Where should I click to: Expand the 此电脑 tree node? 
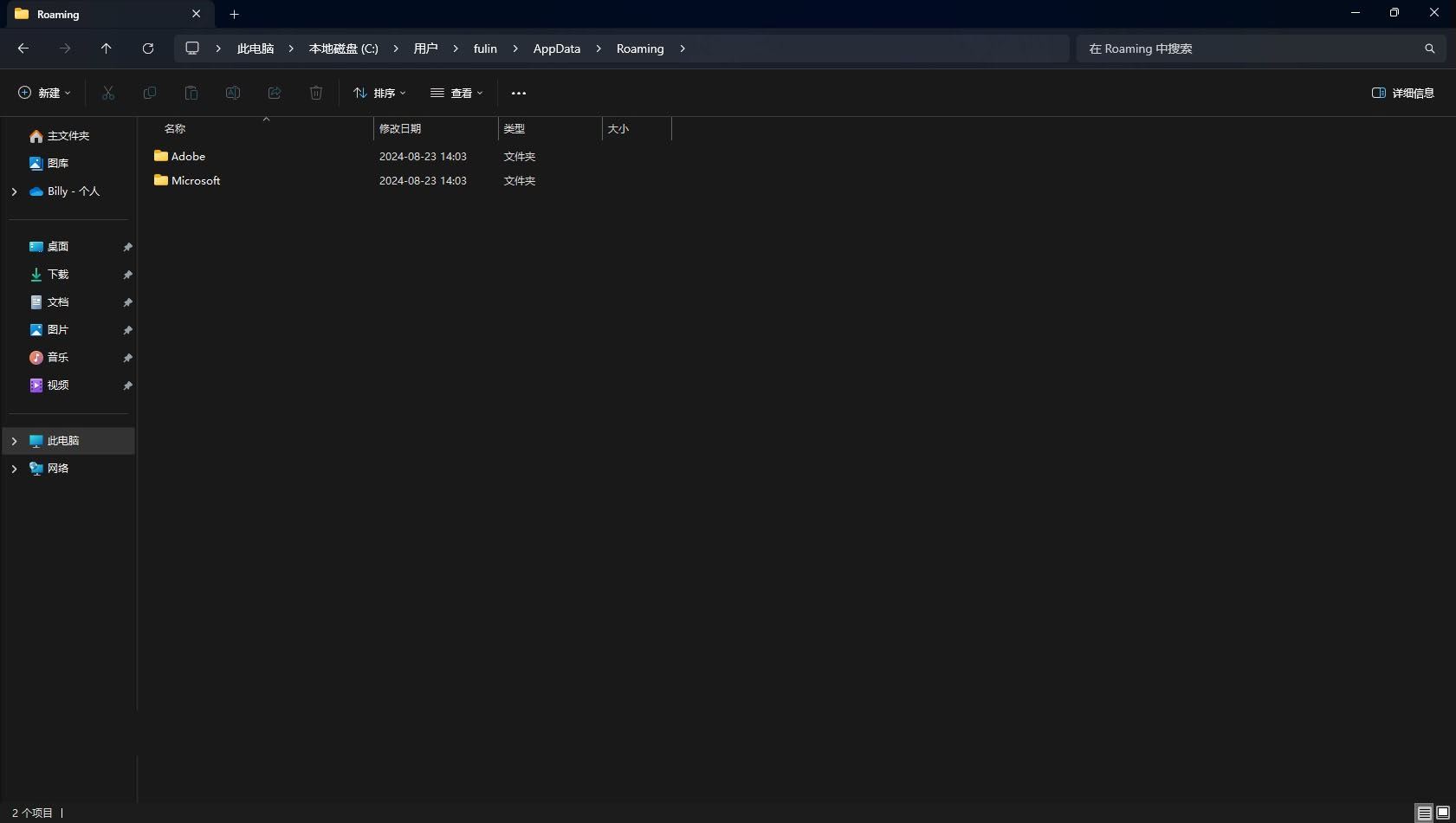pyautogui.click(x=14, y=441)
